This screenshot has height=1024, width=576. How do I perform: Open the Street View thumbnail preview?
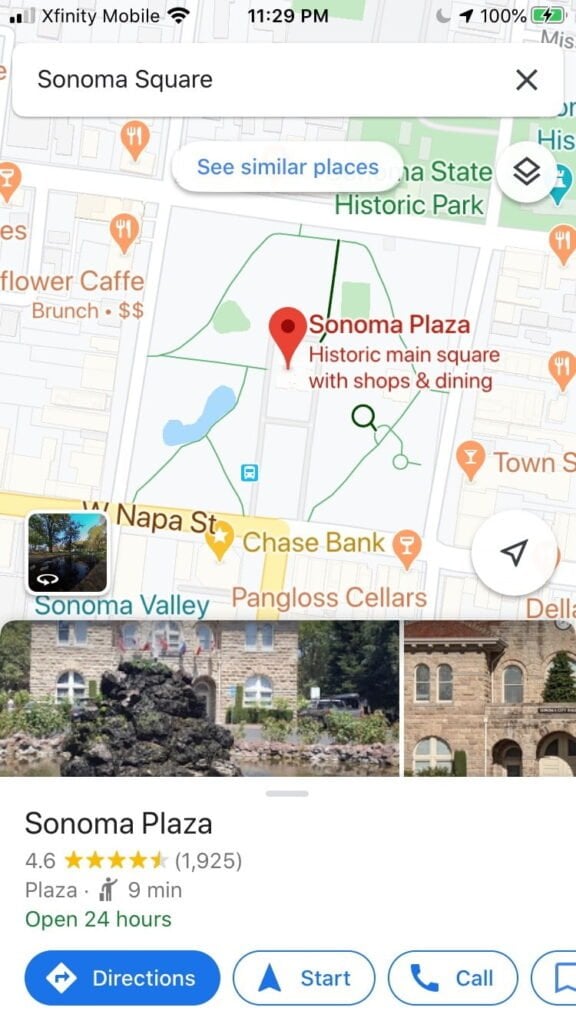point(67,552)
